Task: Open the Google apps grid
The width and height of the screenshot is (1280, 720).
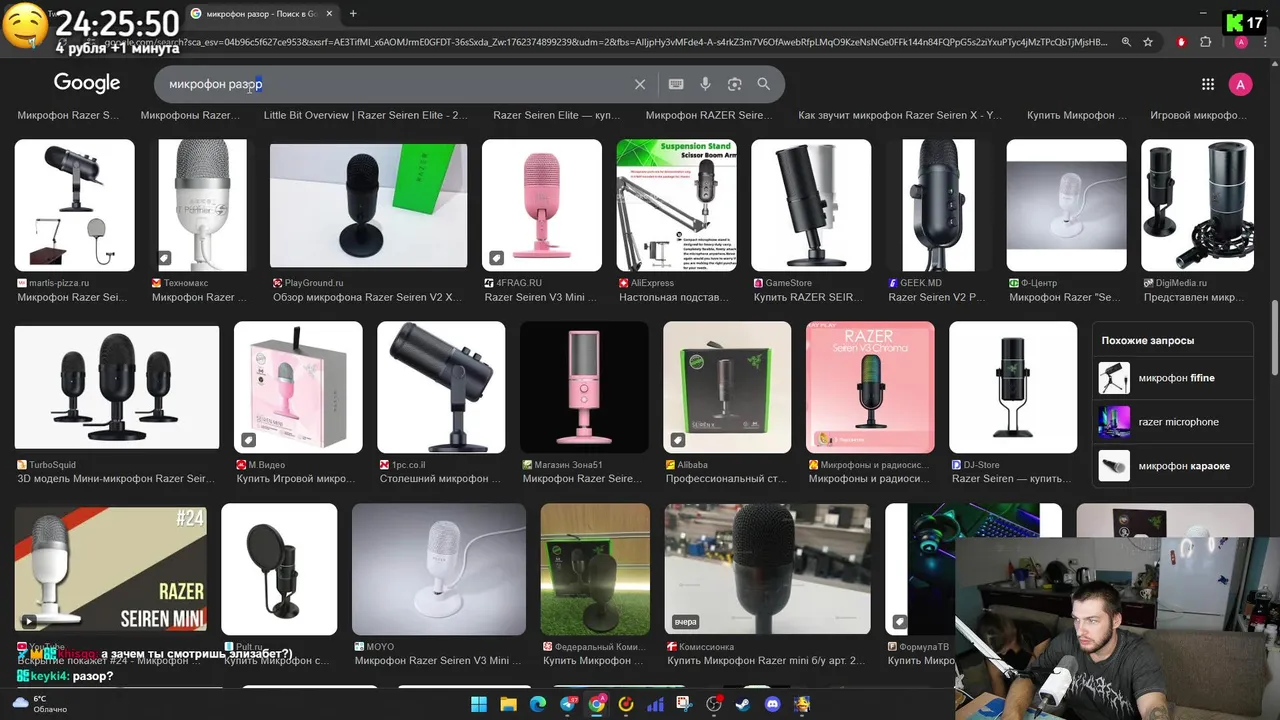Action: tap(1208, 84)
